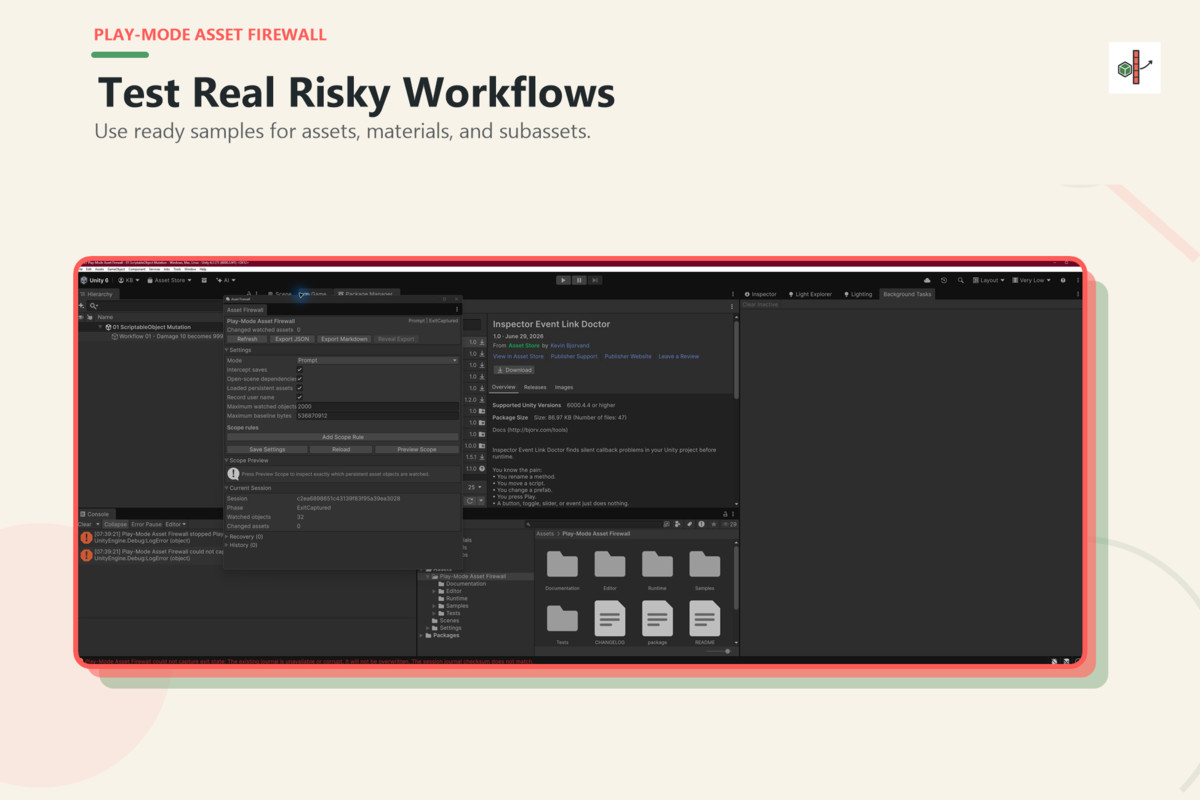The height and width of the screenshot is (800, 1200).
Task: Click the package icon beside Asset Store
Action: click(204, 280)
